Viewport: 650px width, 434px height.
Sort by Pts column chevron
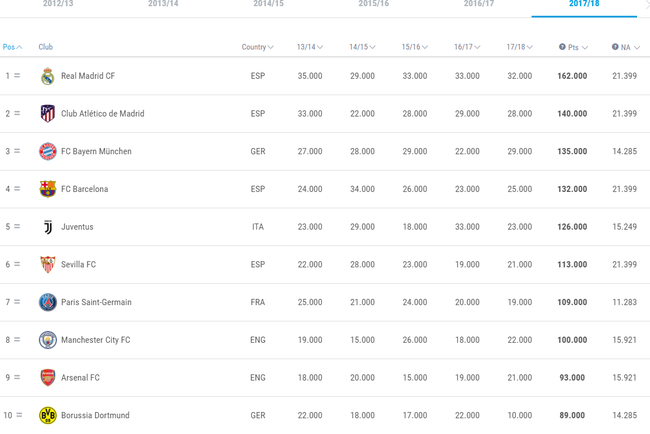585,47
